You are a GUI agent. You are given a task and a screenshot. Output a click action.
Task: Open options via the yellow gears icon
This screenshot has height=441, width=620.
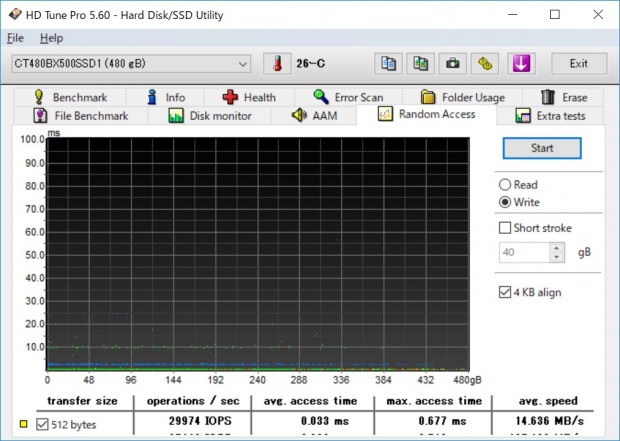pos(485,64)
